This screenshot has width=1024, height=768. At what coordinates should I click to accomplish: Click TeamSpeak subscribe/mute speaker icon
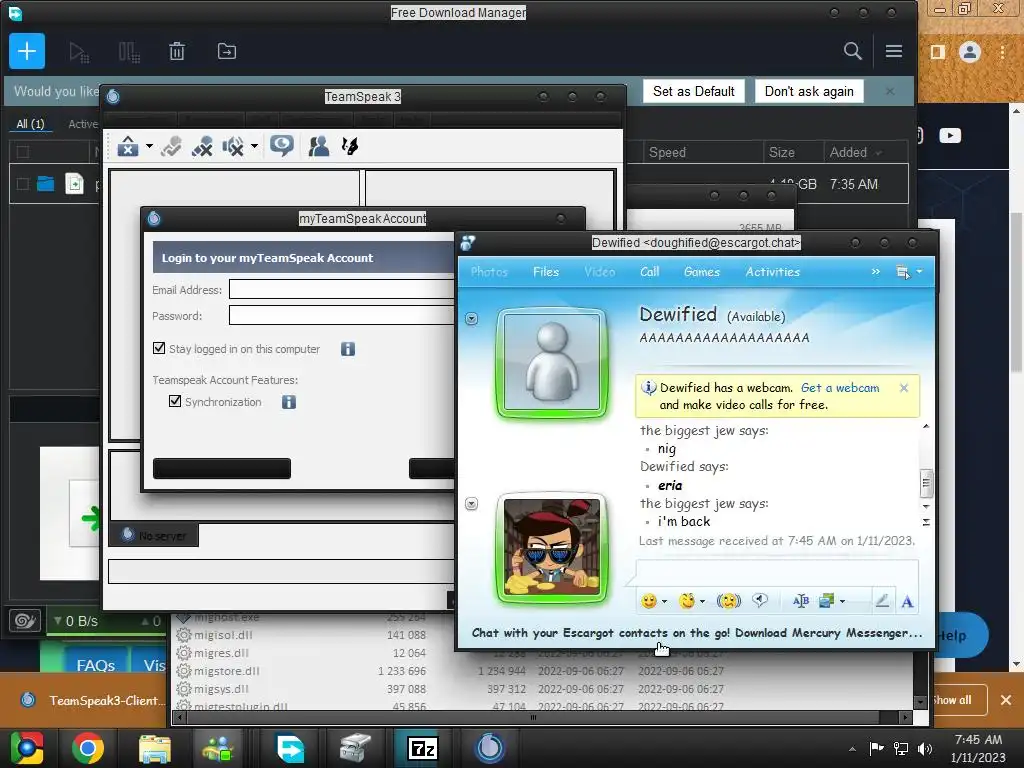[x=233, y=146]
